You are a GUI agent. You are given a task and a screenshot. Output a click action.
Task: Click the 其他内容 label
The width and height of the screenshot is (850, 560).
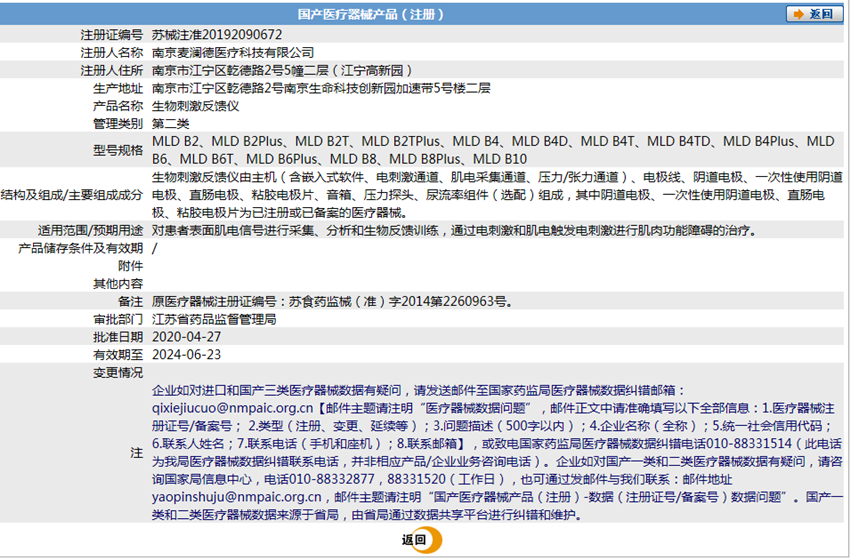pyautogui.click(x=118, y=284)
